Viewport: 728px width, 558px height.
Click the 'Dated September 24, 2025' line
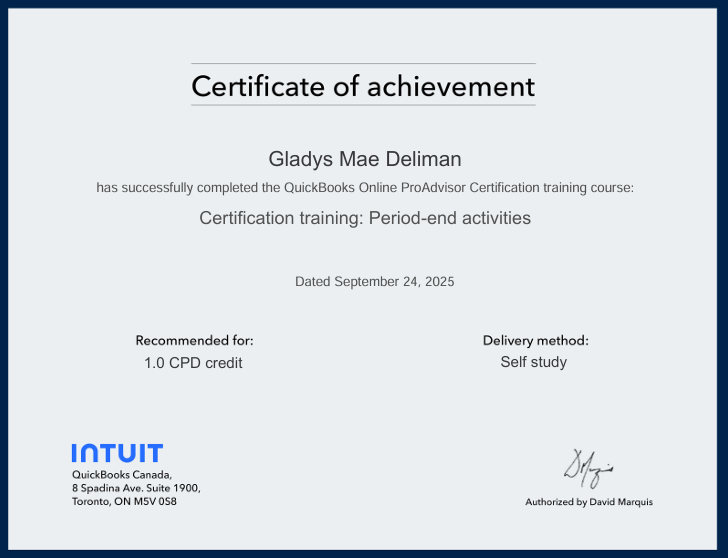375,282
